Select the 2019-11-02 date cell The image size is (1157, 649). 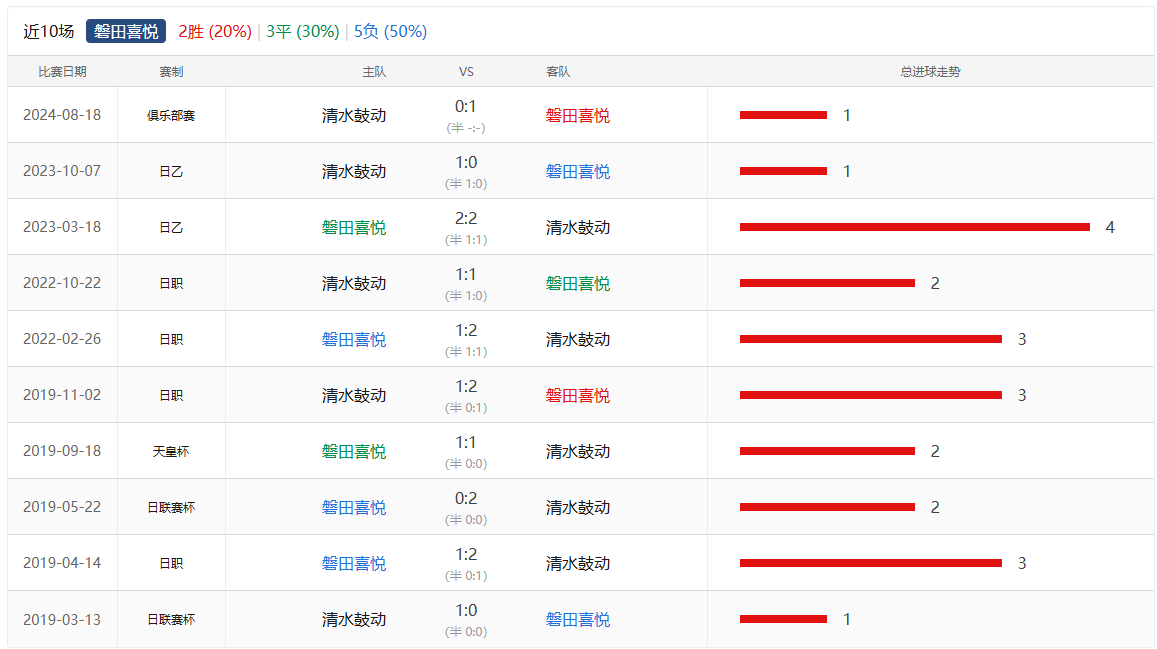point(62,395)
